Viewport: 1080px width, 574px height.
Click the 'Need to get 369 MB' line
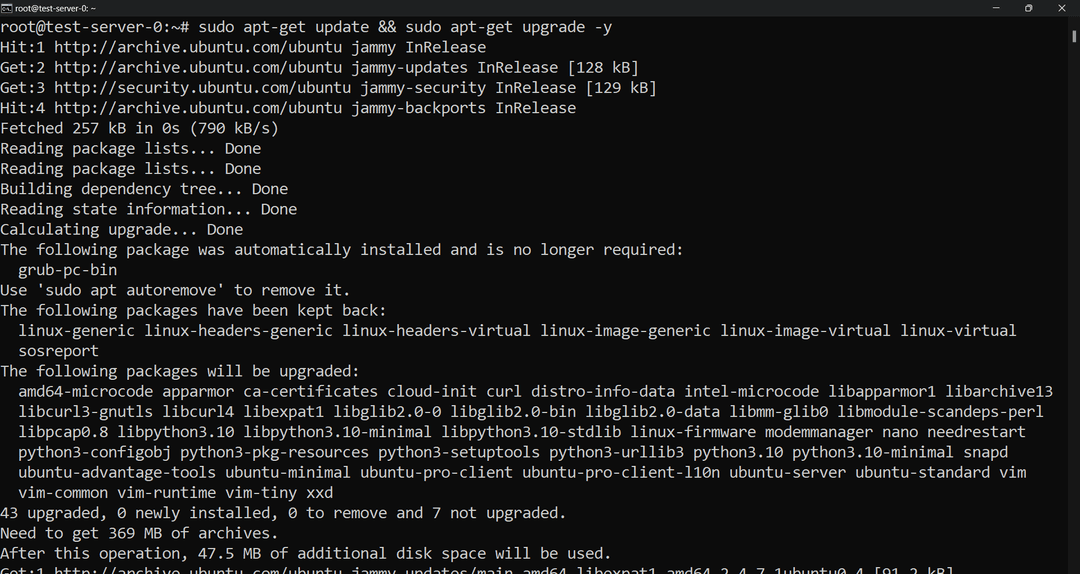[x=139, y=533]
